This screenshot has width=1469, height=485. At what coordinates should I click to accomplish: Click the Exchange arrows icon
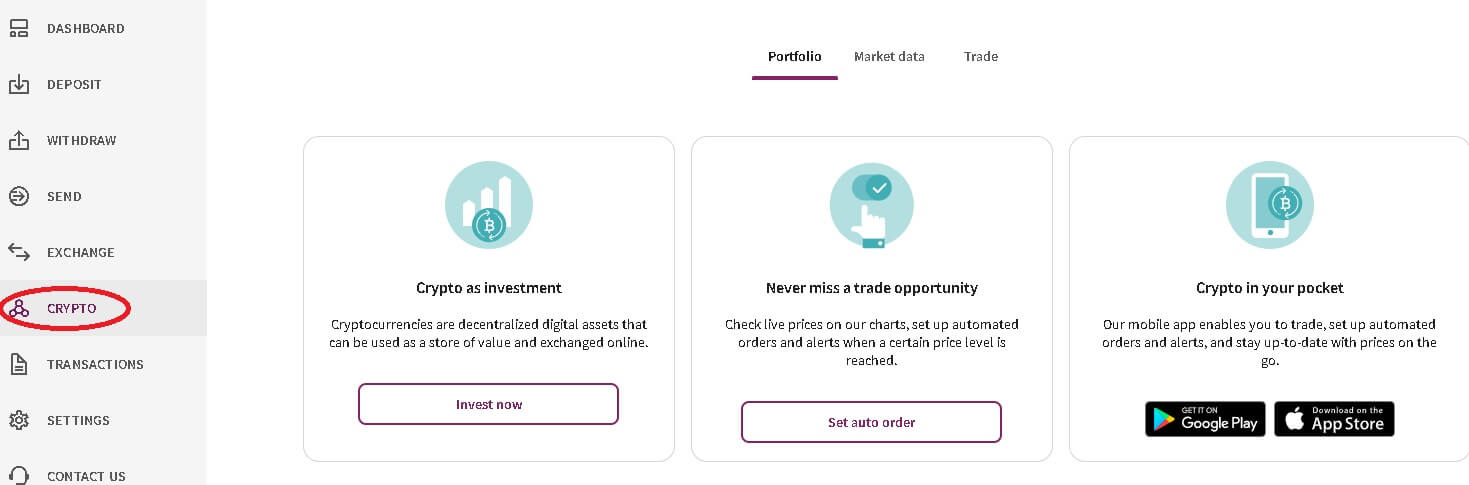tap(18, 253)
